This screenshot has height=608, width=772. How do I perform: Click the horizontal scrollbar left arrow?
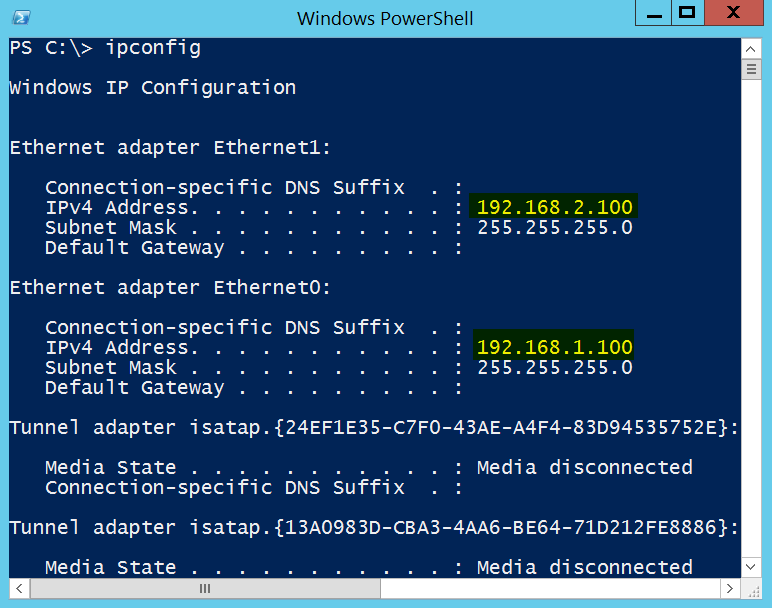pyautogui.click(x=16, y=588)
